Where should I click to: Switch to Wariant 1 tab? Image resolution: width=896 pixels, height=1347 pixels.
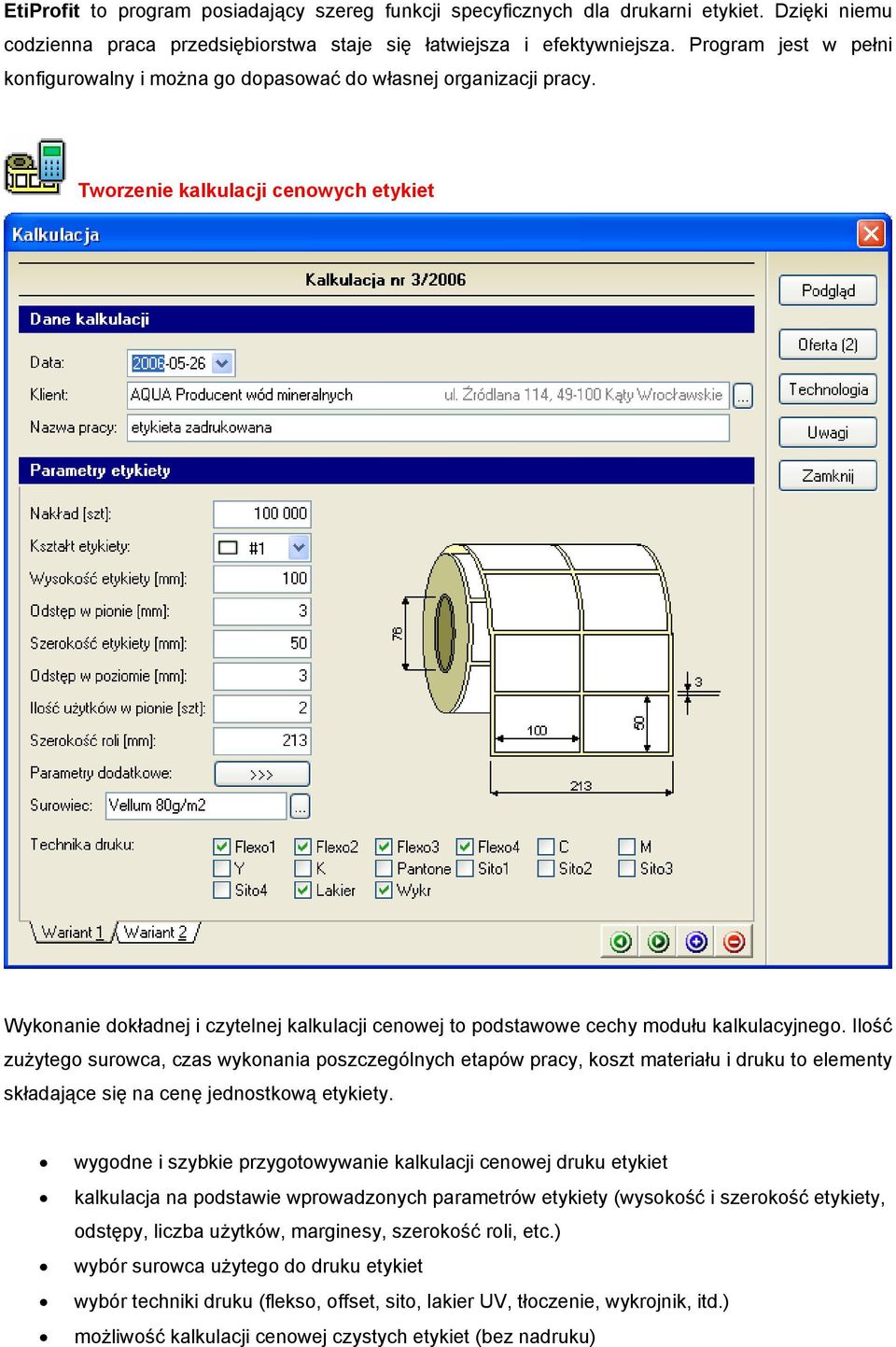click(x=73, y=932)
